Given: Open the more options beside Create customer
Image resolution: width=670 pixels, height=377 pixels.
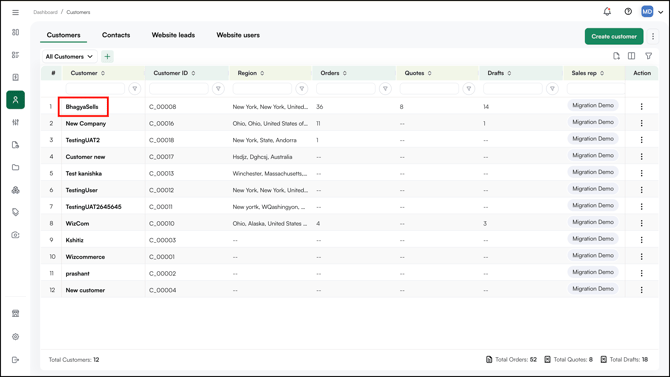Looking at the screenshot, I should coord(653,36).
